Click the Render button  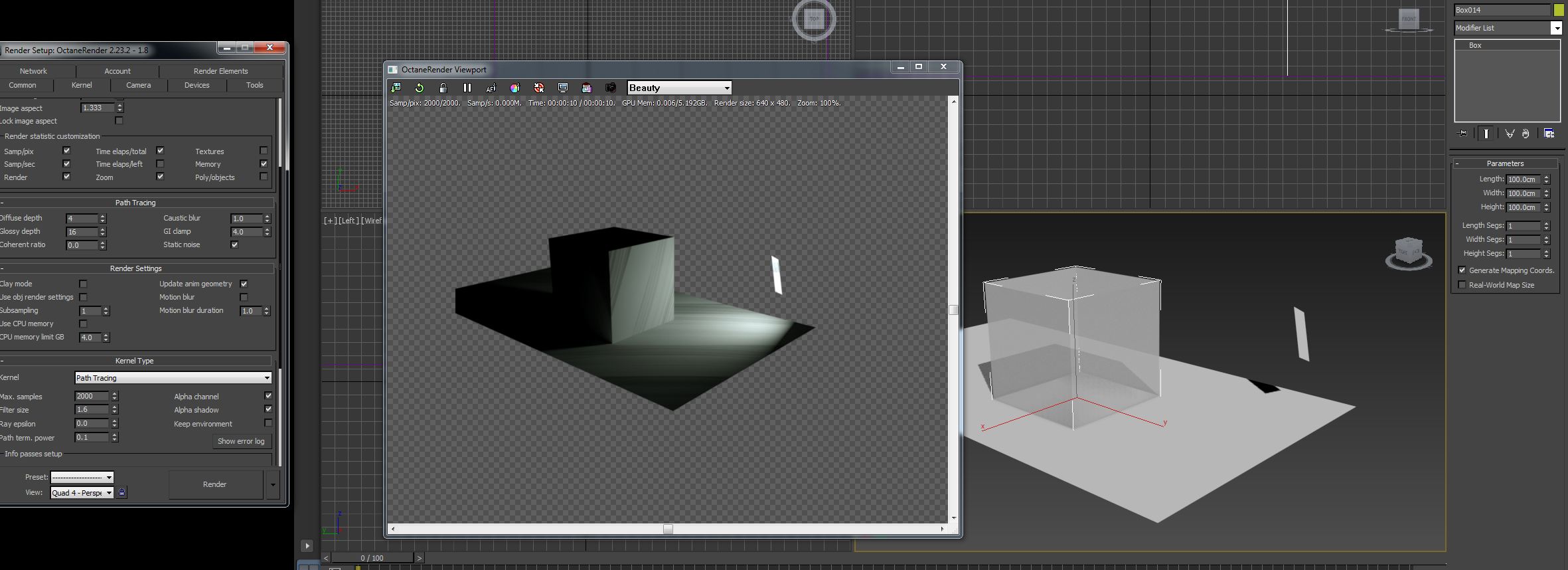(215, 484)
